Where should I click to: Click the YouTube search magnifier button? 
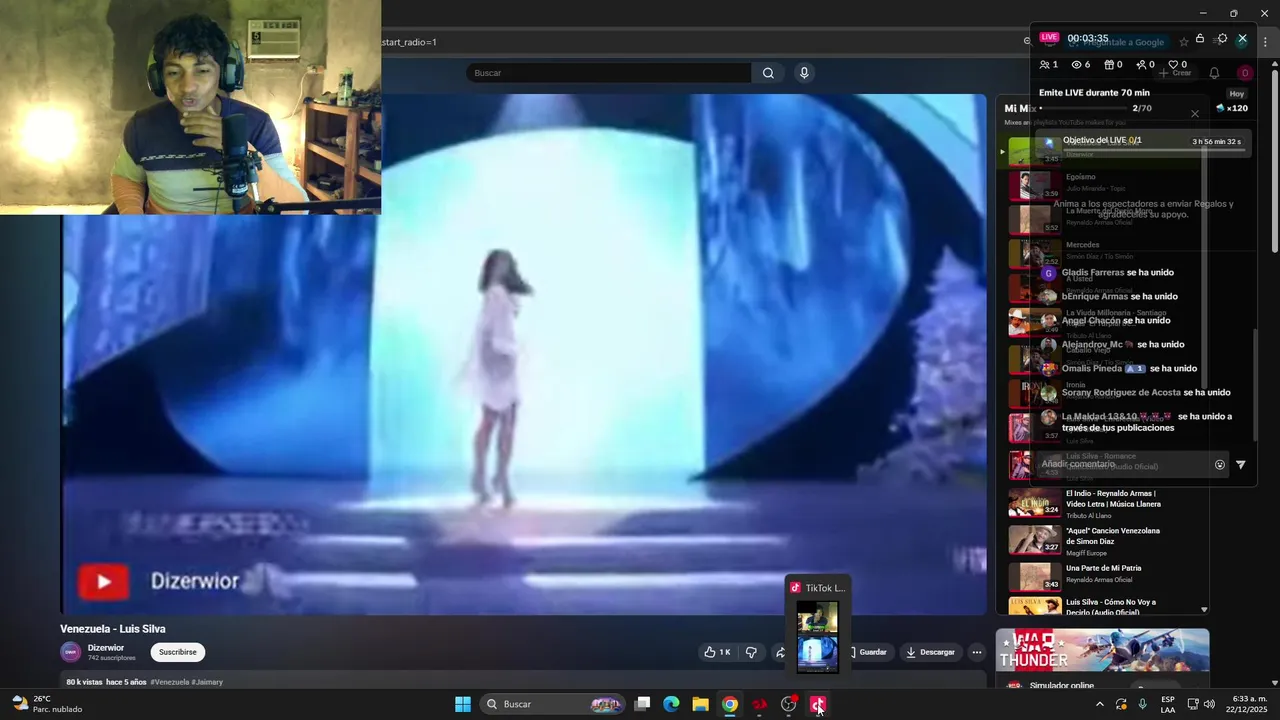[x=768, y=73]
